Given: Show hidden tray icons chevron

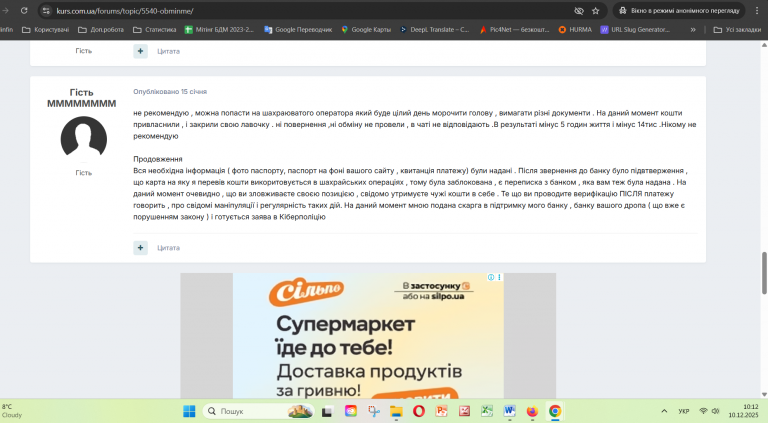Looking at the screenshot, I should point(664,411).
